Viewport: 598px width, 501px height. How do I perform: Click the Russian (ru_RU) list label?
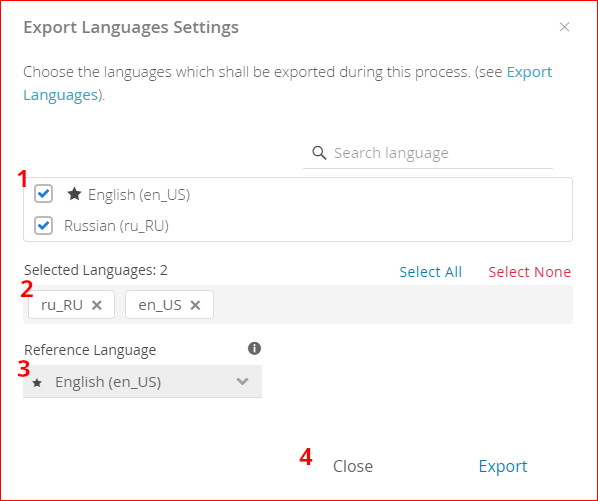pyautogui.click(x=116, y=226)
